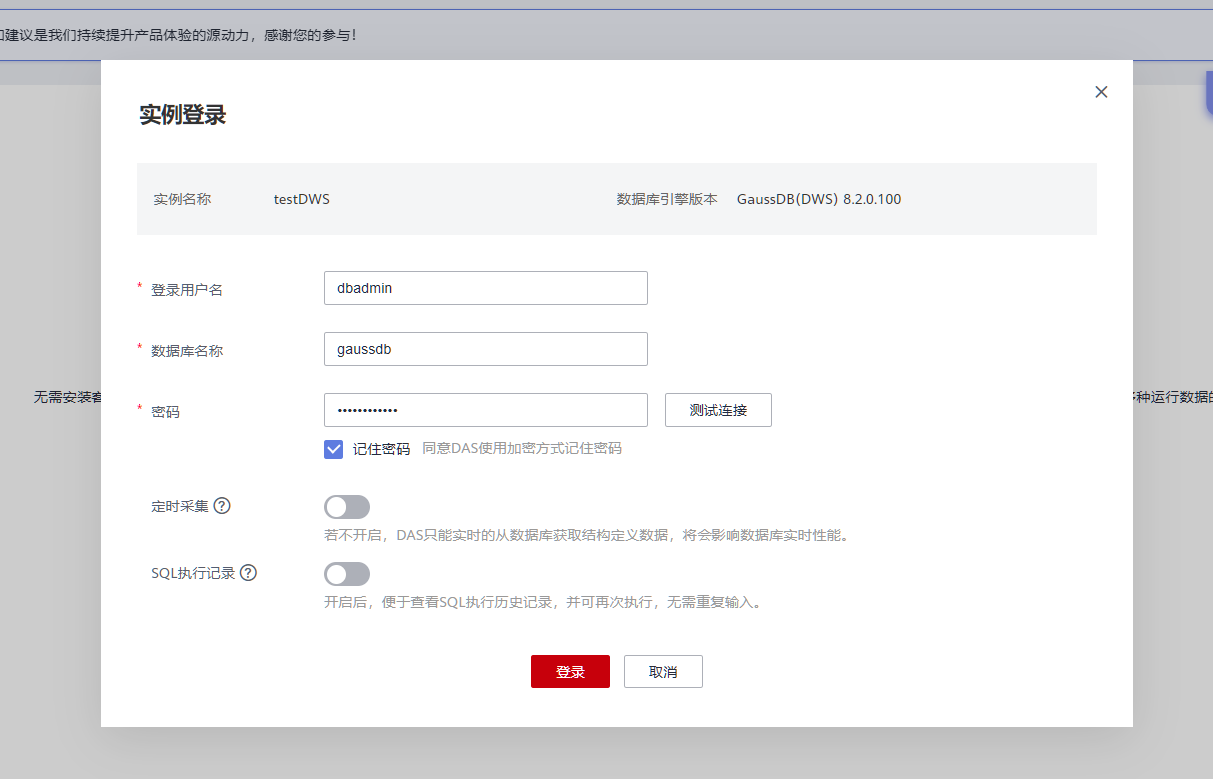Click into the 密码 password field
1213x779 pixels.
(x=486, y=410)
